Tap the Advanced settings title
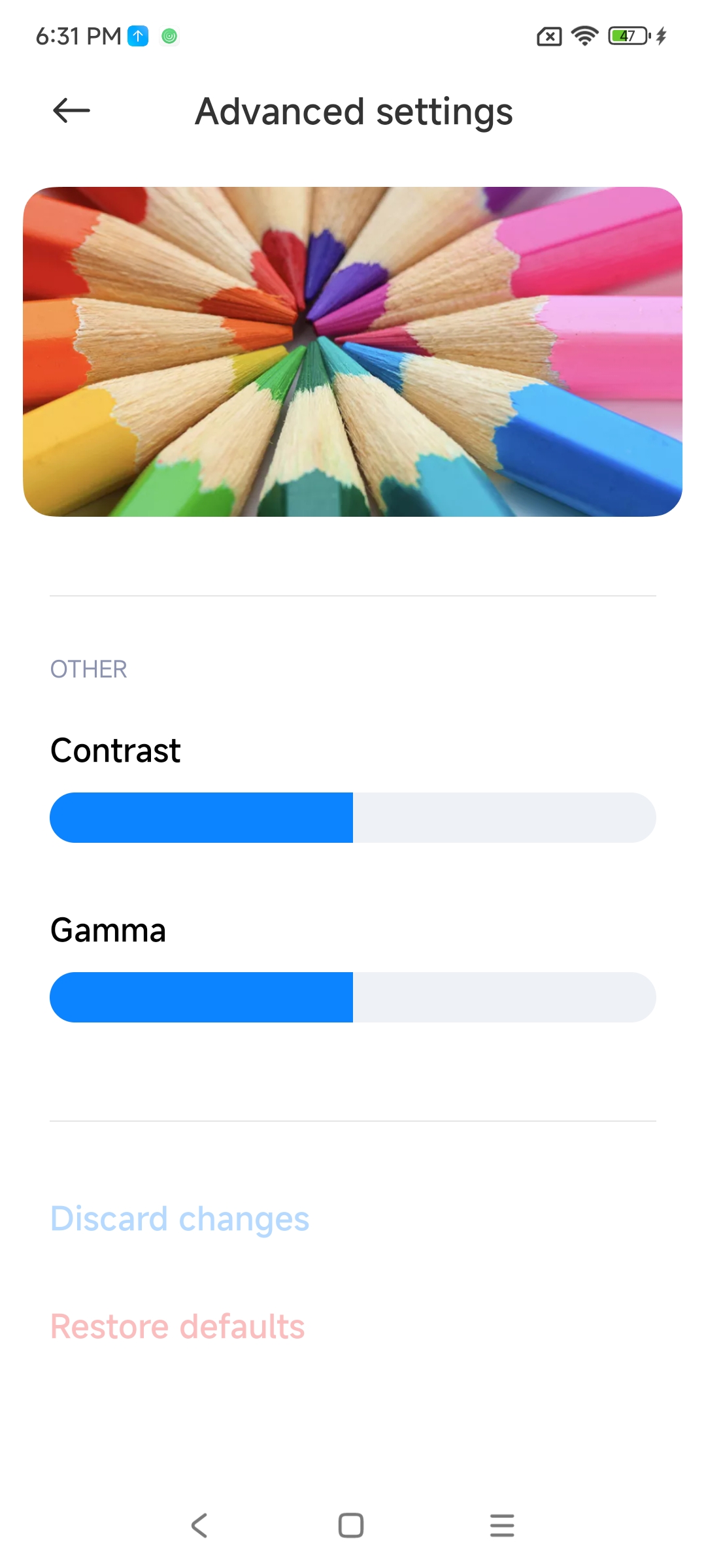This screenshot has height=1568, width=706. click(x=354, y=112)
